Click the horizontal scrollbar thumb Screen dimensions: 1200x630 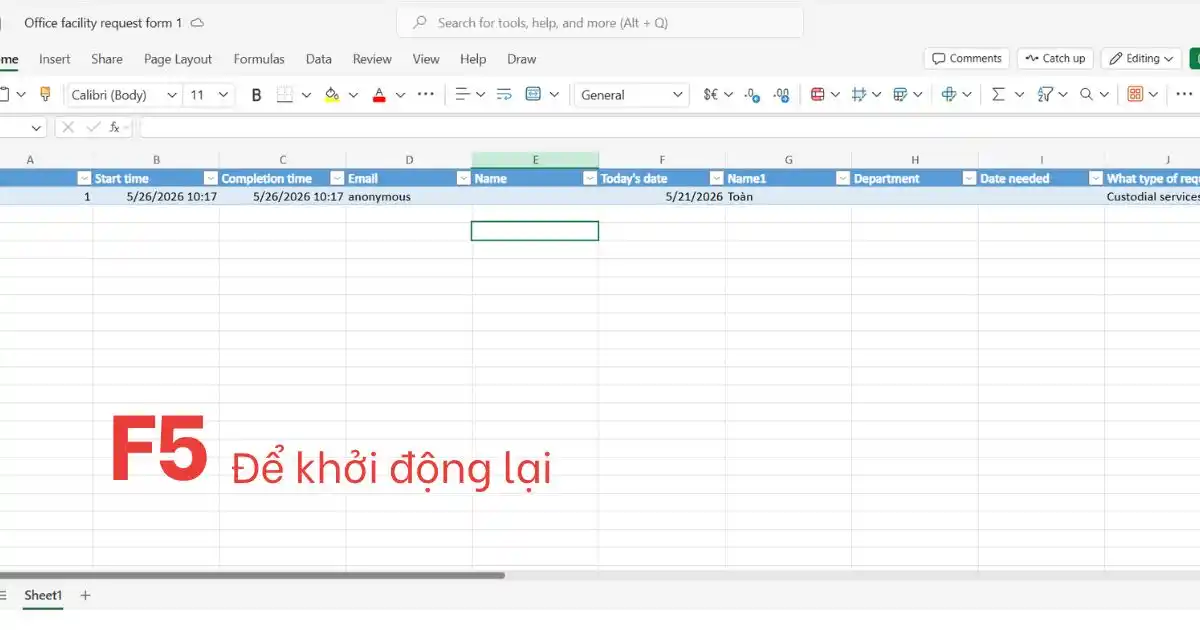pyautogui.click(x=252, y=575)
